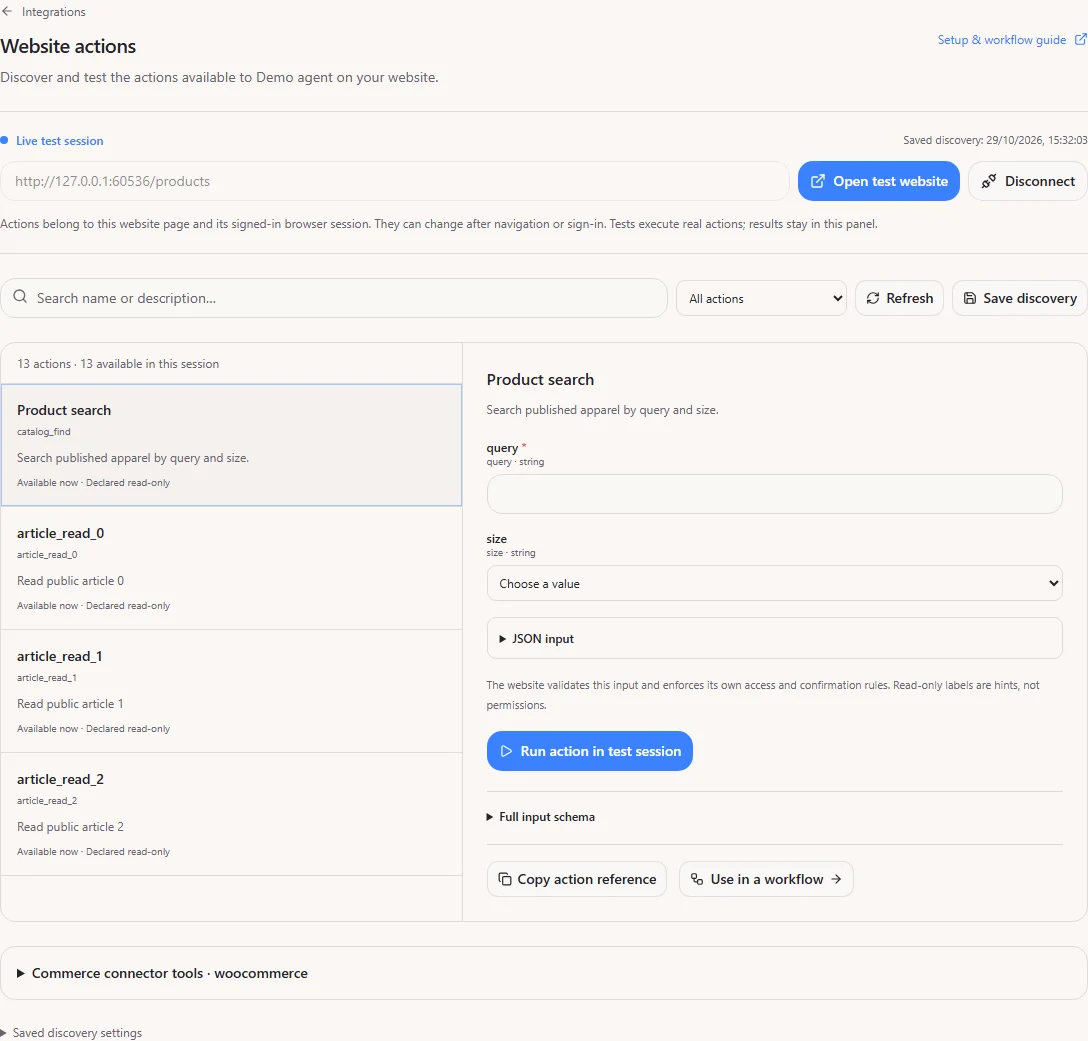Viewport: 1088px width, 1041px height.
Task: Click the Product search panel heading
Action: point(541,380)
